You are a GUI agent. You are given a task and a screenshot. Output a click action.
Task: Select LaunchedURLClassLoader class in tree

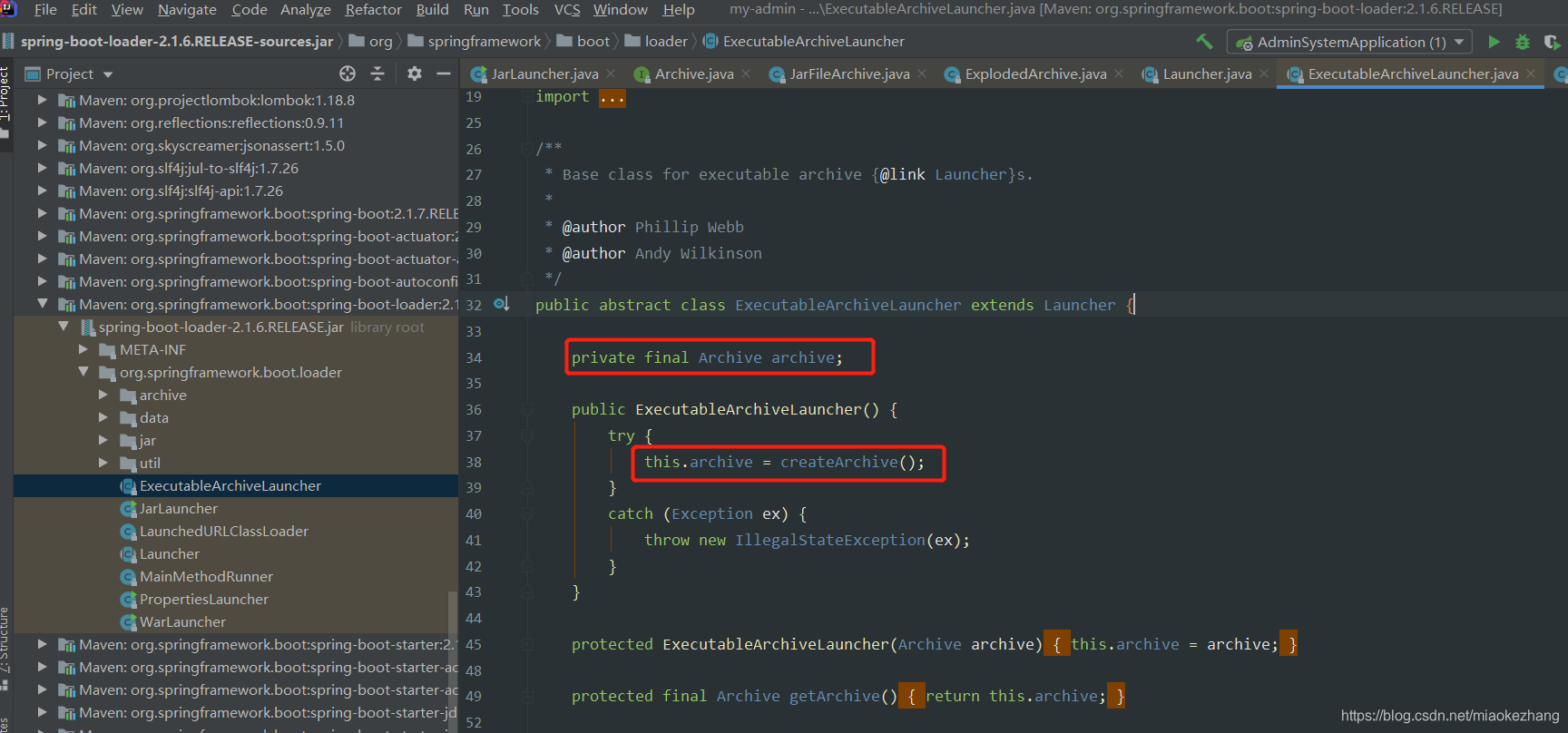[x=223, y=532]
